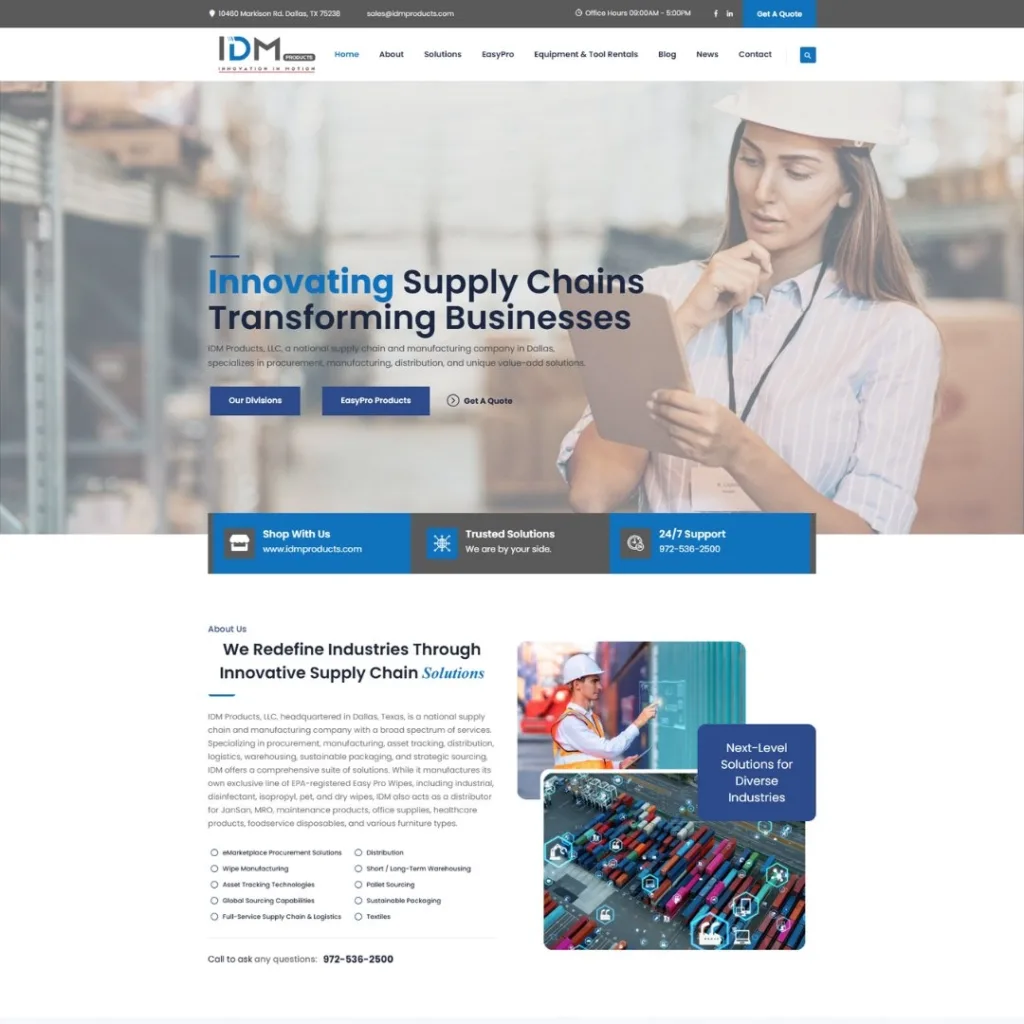Screen dimensions: 1024x1024
Task: Click the circle bullet next to Textiles
Action: click(x=358, y=917)
